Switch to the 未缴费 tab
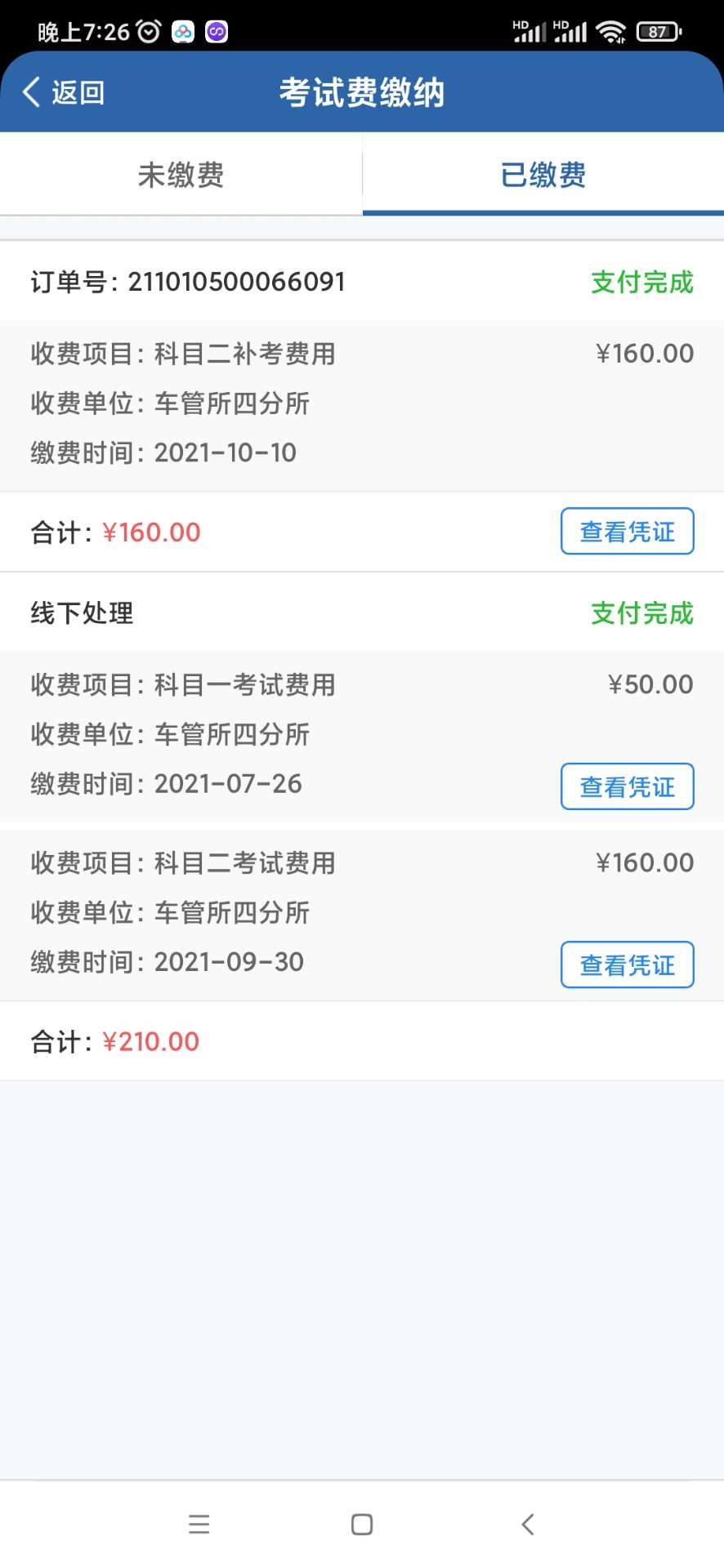The image size is (724, 1568). pos(181,175)
